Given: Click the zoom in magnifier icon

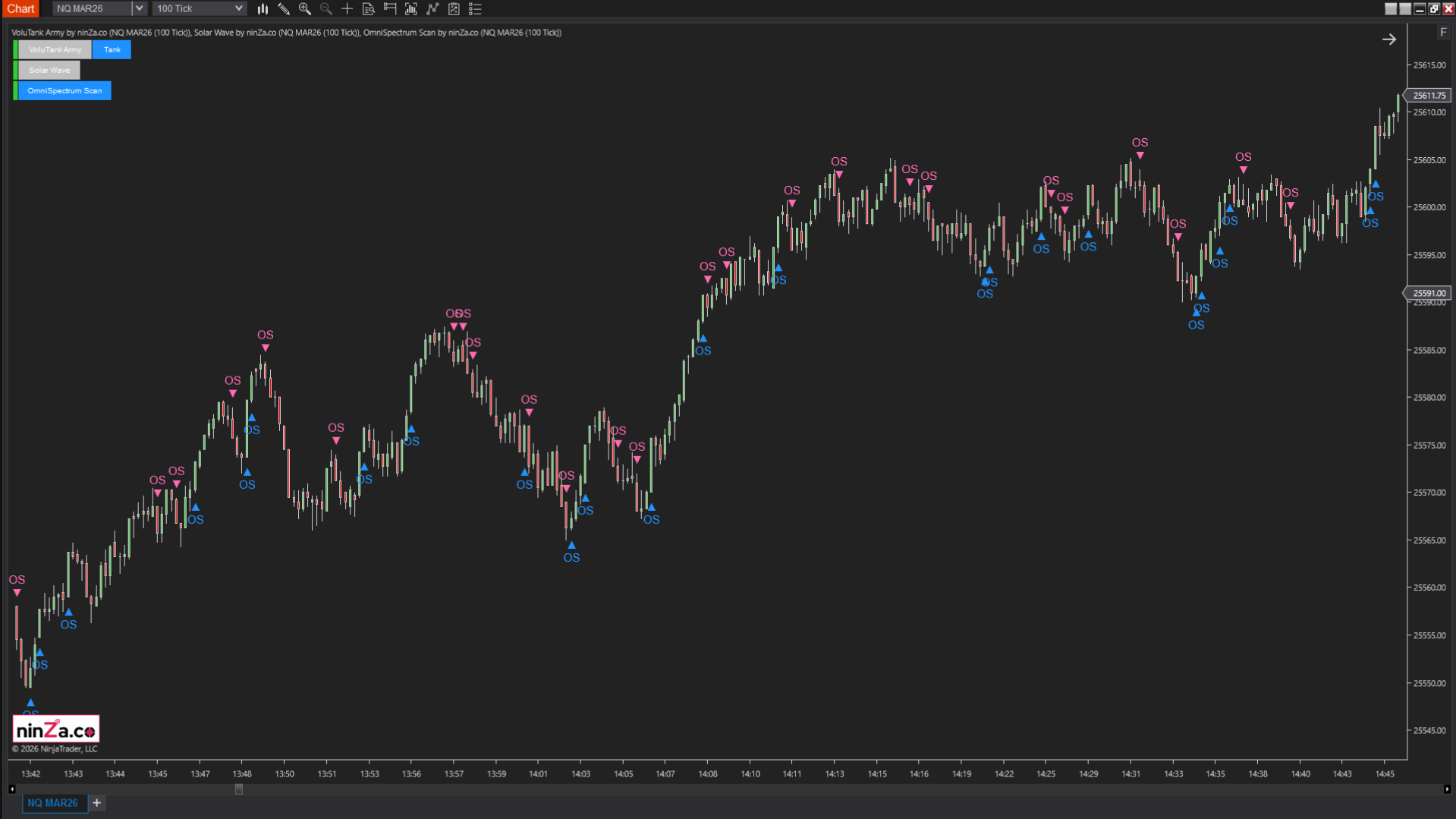Looking at the screenshot, I should click(x=305, y=9).
